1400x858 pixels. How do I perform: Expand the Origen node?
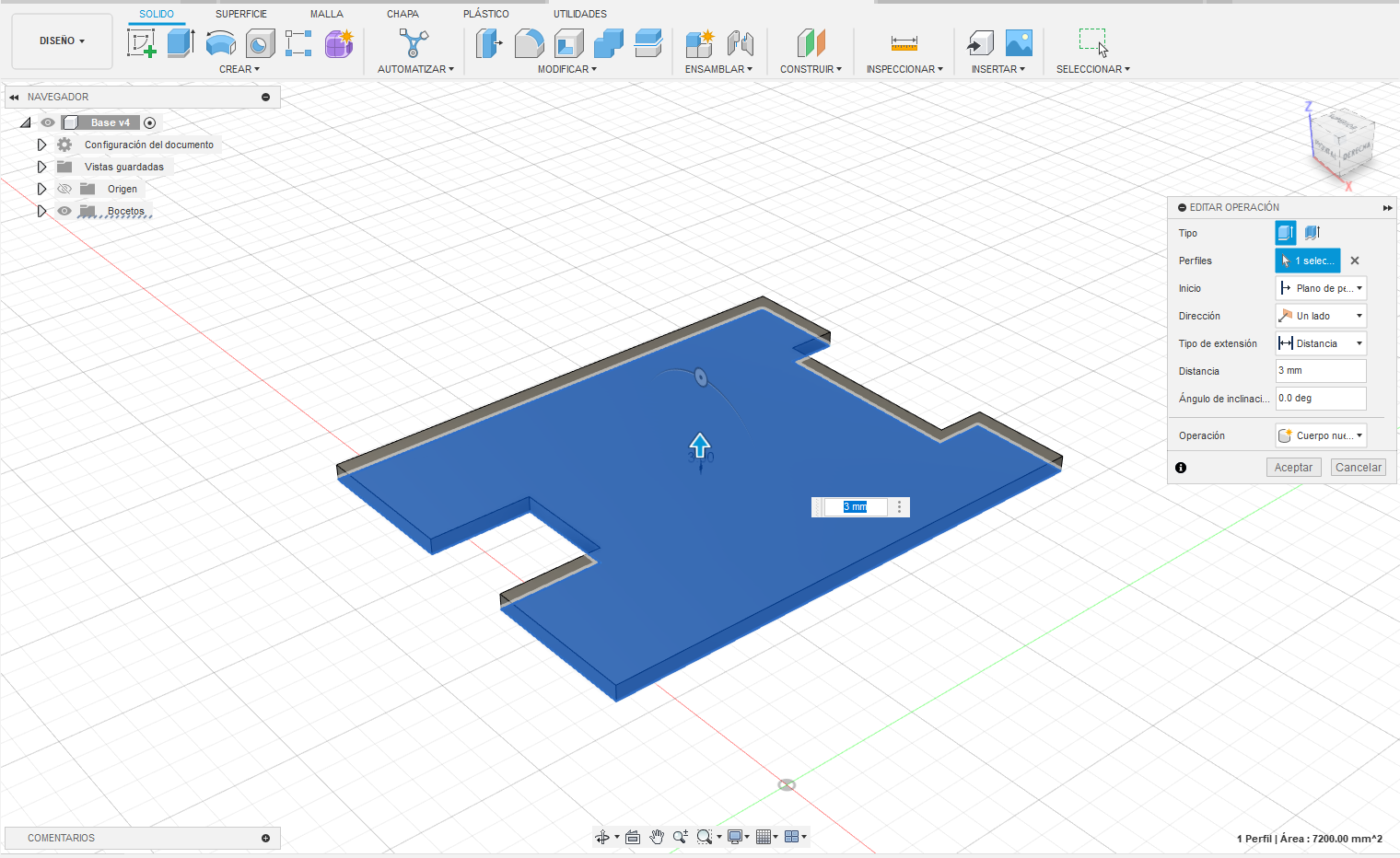pyautogui.click(x=41, y=189)
